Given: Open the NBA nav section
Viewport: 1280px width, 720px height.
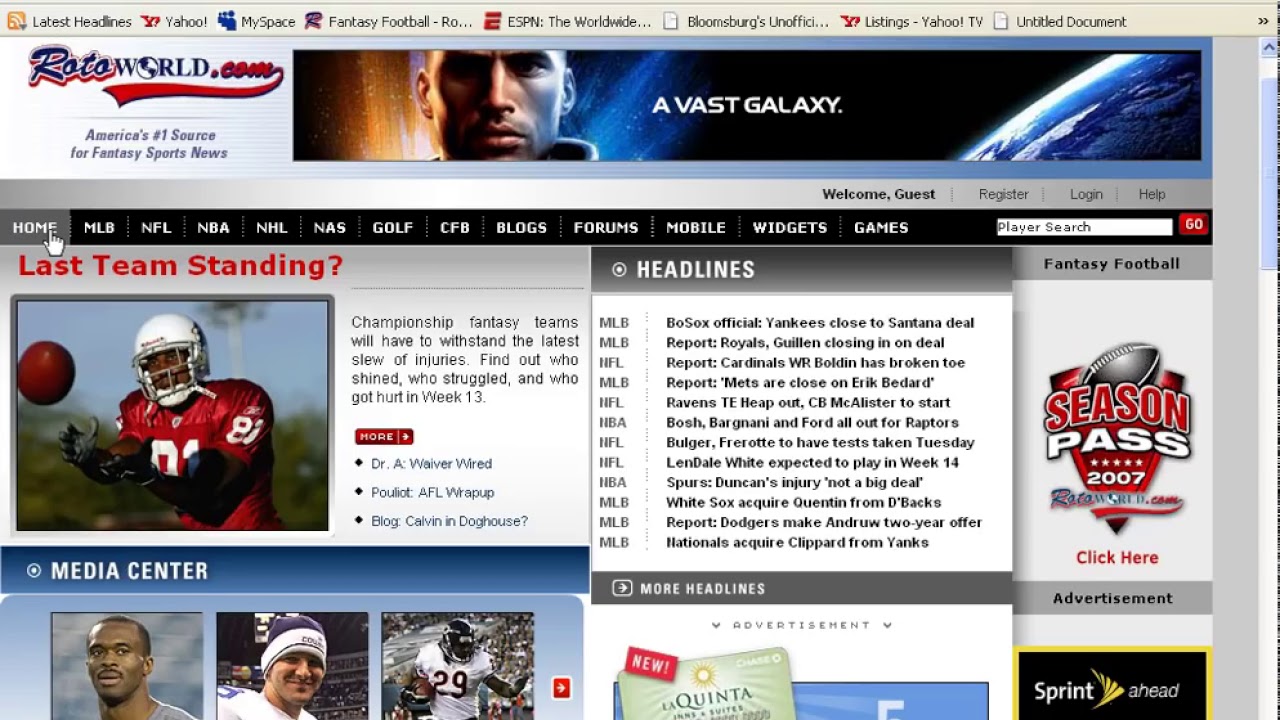Looking at the screenshot, I should 213,227.
